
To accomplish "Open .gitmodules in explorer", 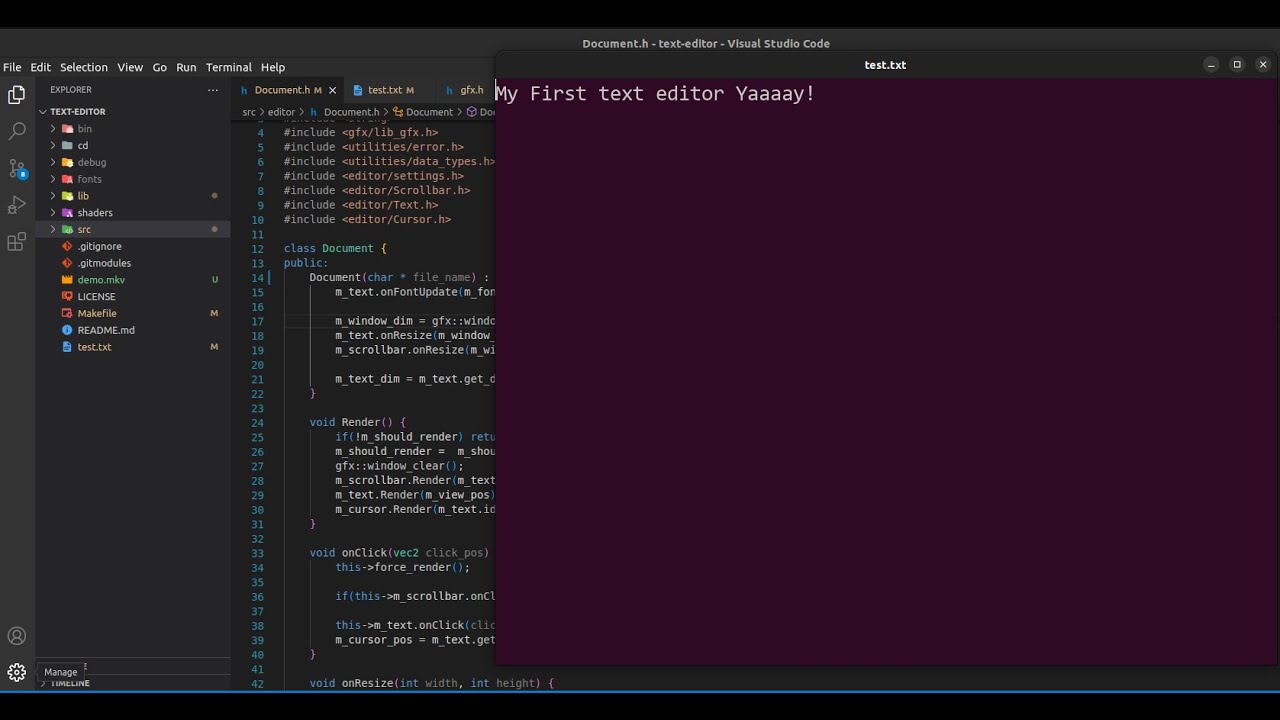I will click(104, 263).
